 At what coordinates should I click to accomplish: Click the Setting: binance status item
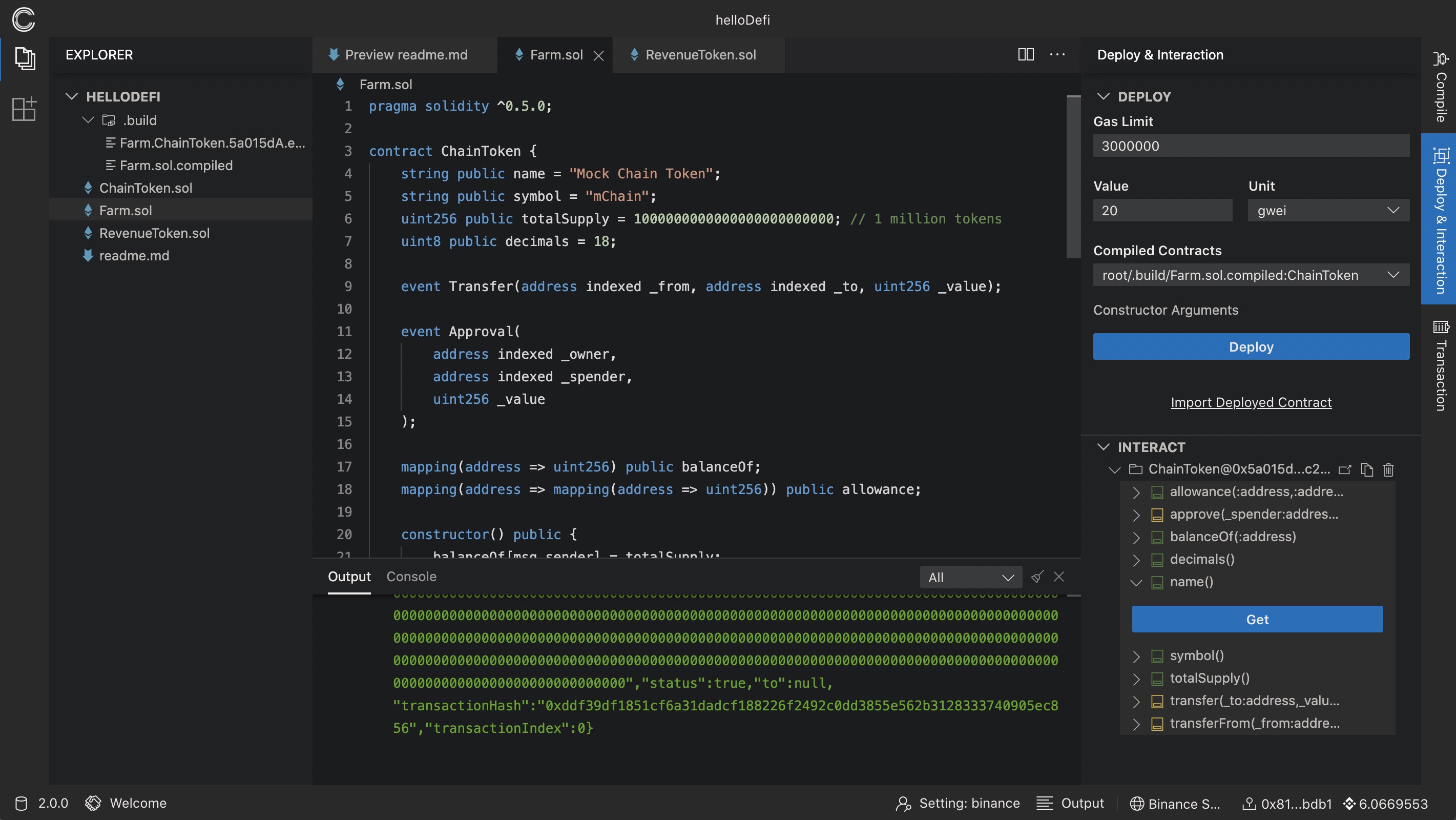[958, 803]
